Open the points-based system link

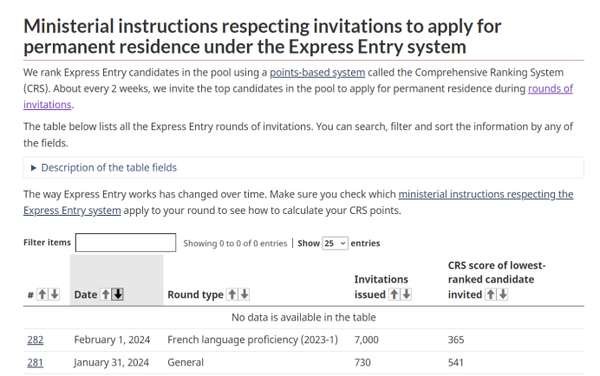click(x=317, y=73)
